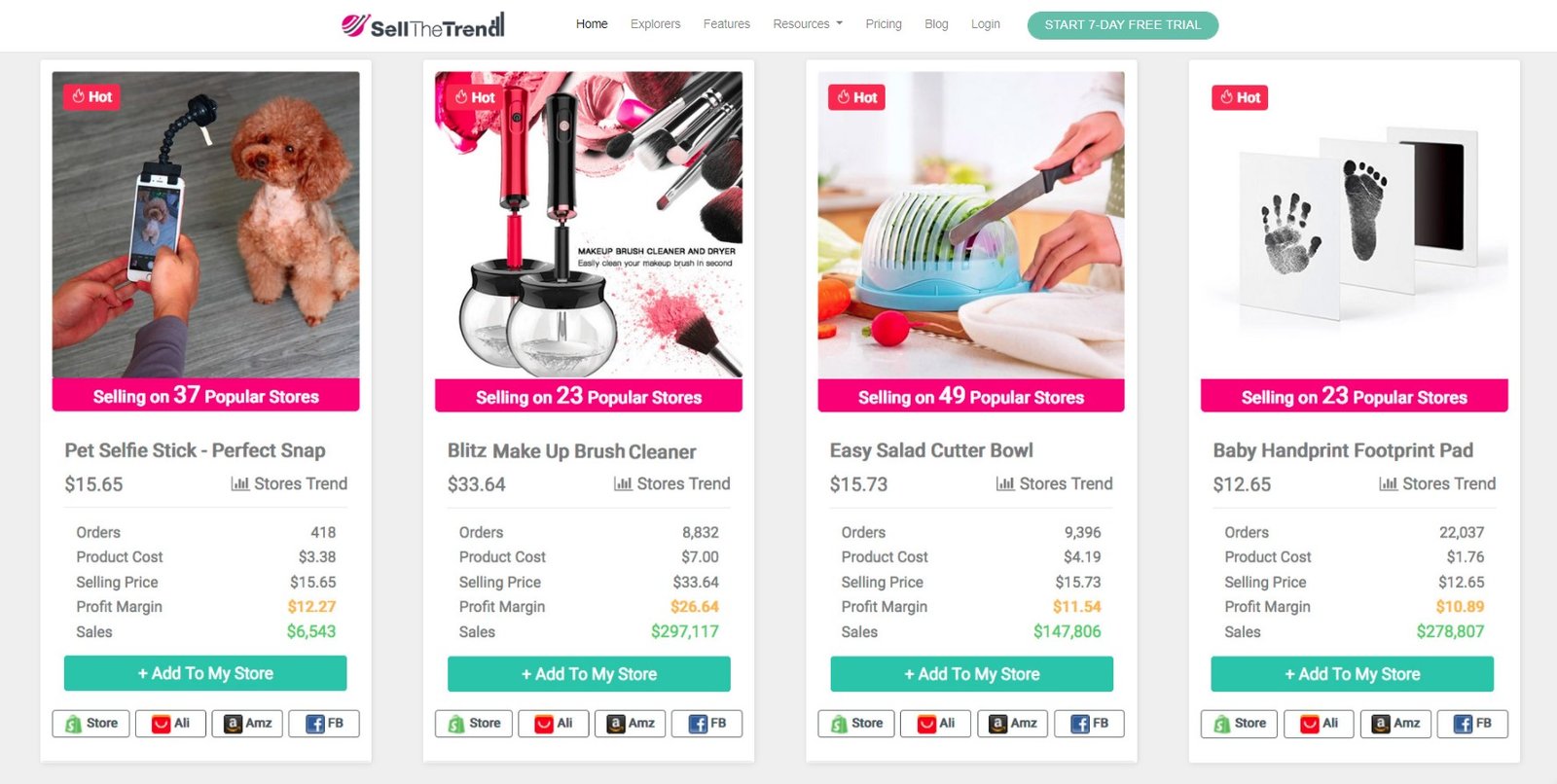Open Shopify Store button for Pet Selfie Stick

[91, 724]
